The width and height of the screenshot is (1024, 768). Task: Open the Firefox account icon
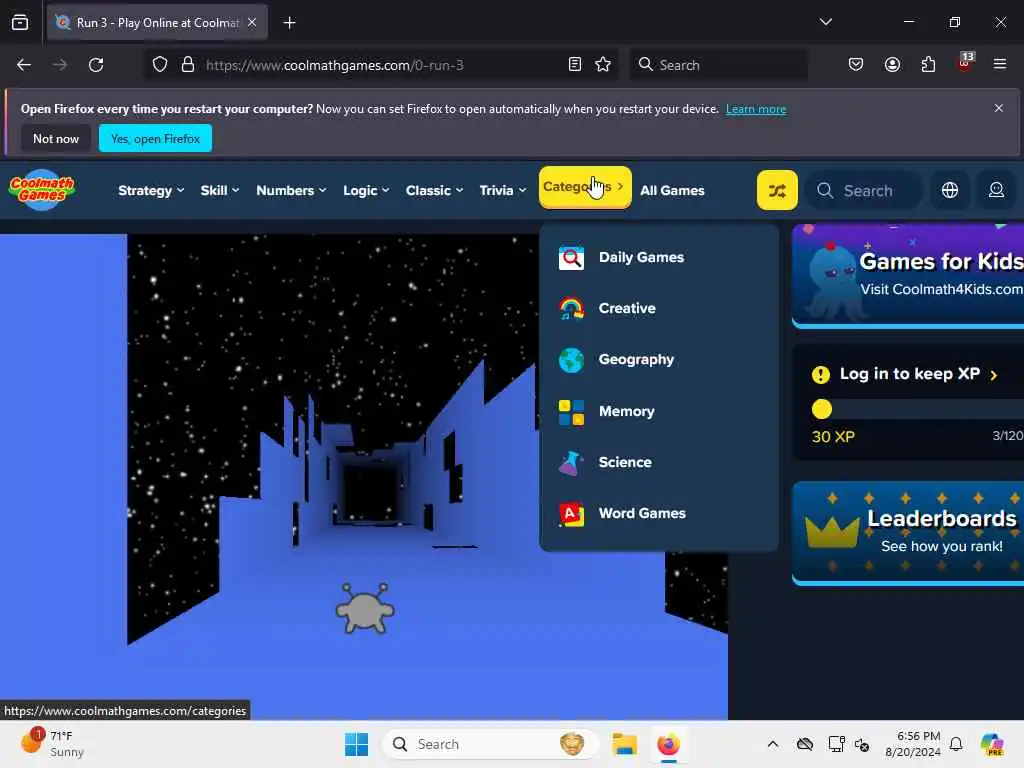(892, 65)
